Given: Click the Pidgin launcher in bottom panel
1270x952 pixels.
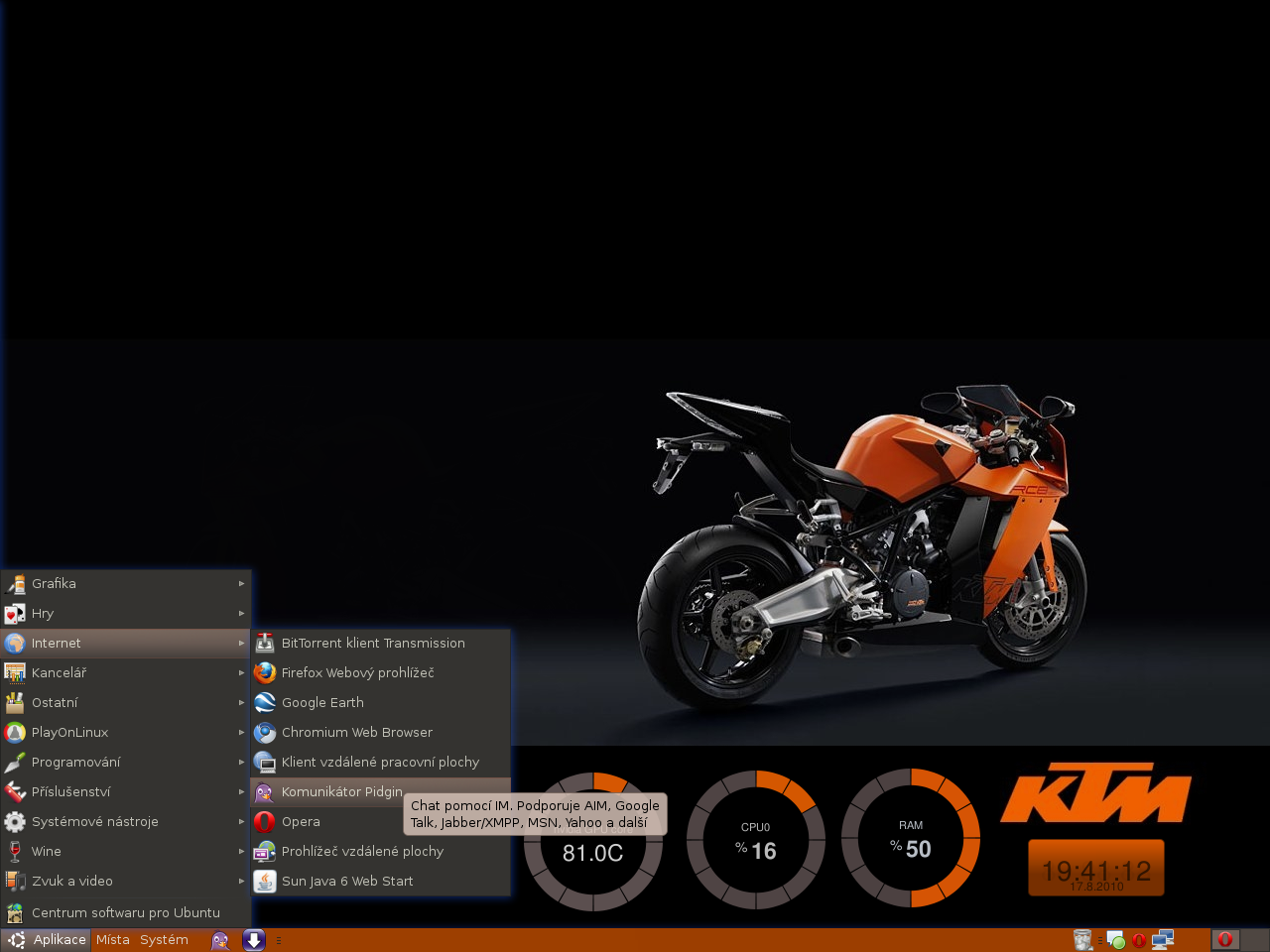Looking at the screenshot, I should coord(220,940).
